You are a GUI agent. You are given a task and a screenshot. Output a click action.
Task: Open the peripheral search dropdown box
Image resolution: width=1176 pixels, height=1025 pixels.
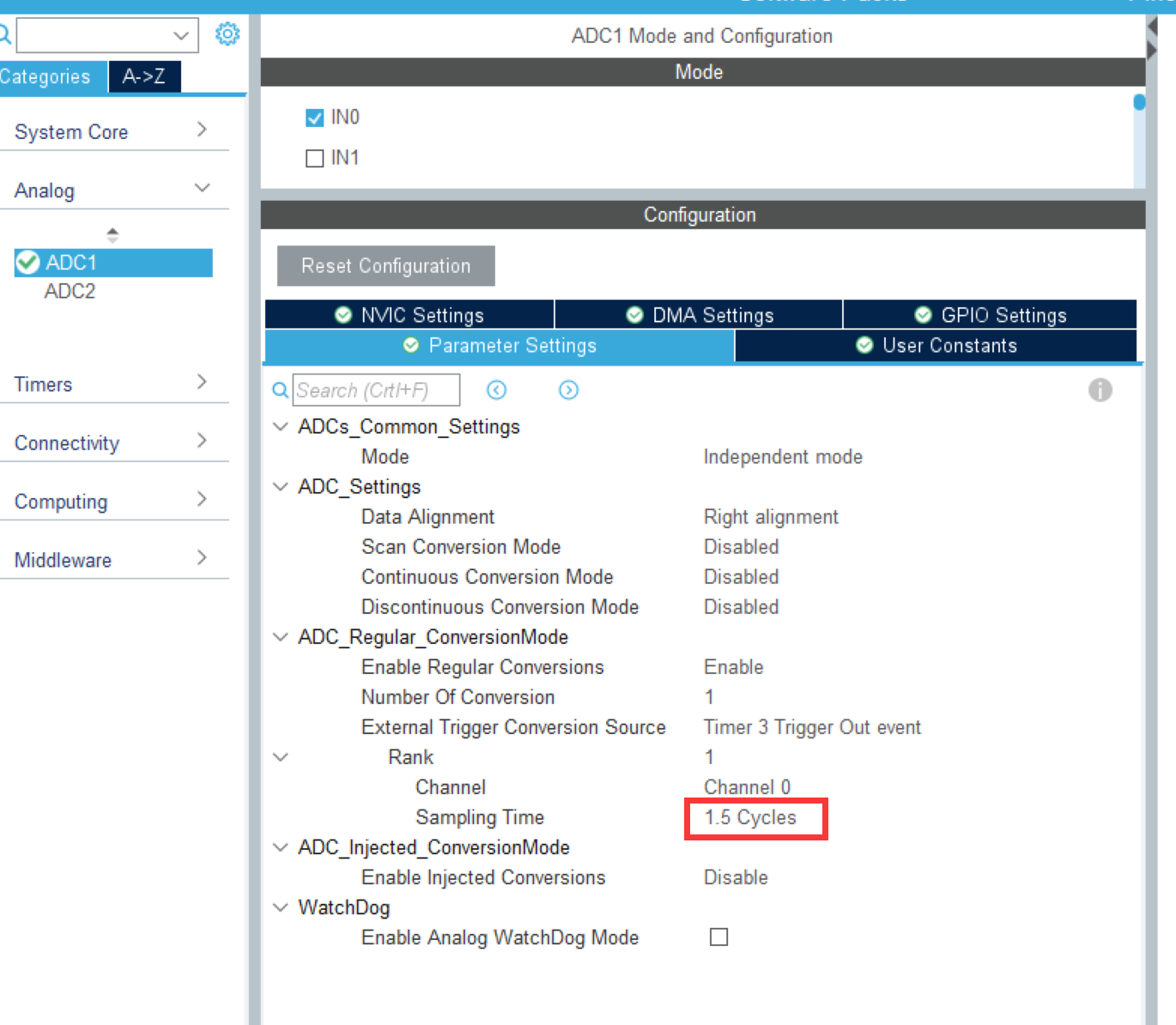click(107, 35)
